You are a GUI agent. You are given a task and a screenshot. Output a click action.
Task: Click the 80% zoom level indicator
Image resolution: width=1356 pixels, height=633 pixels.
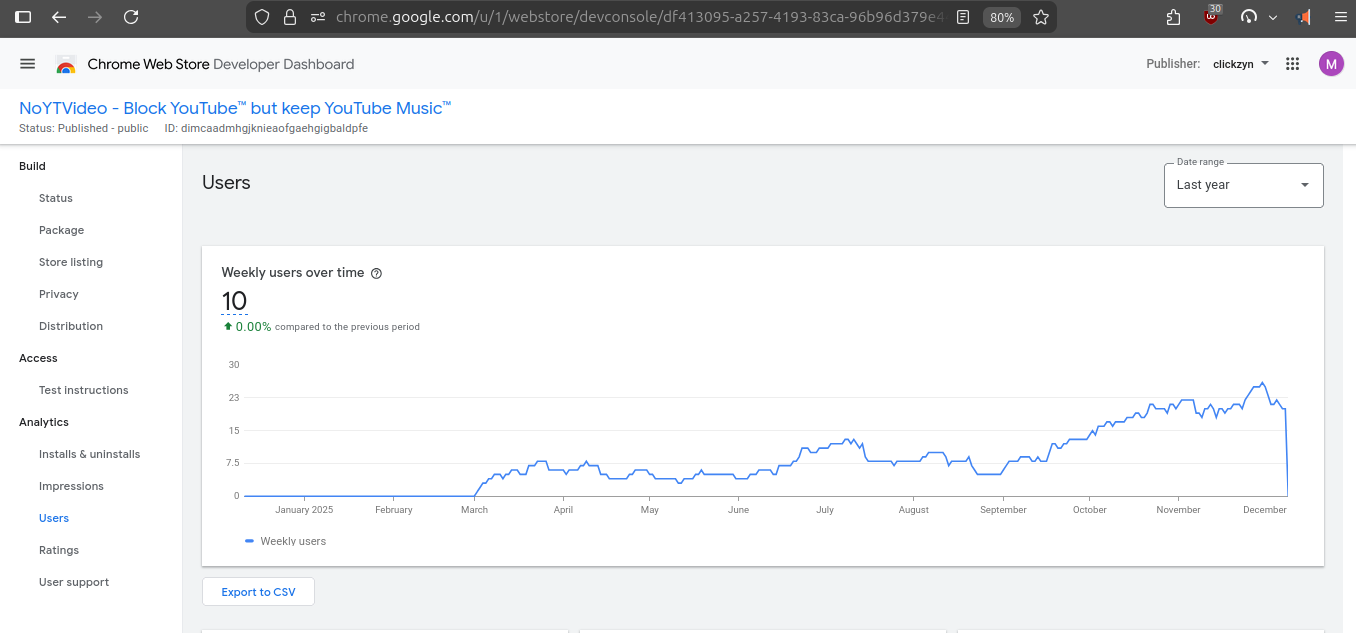(x=1001, y=17)
